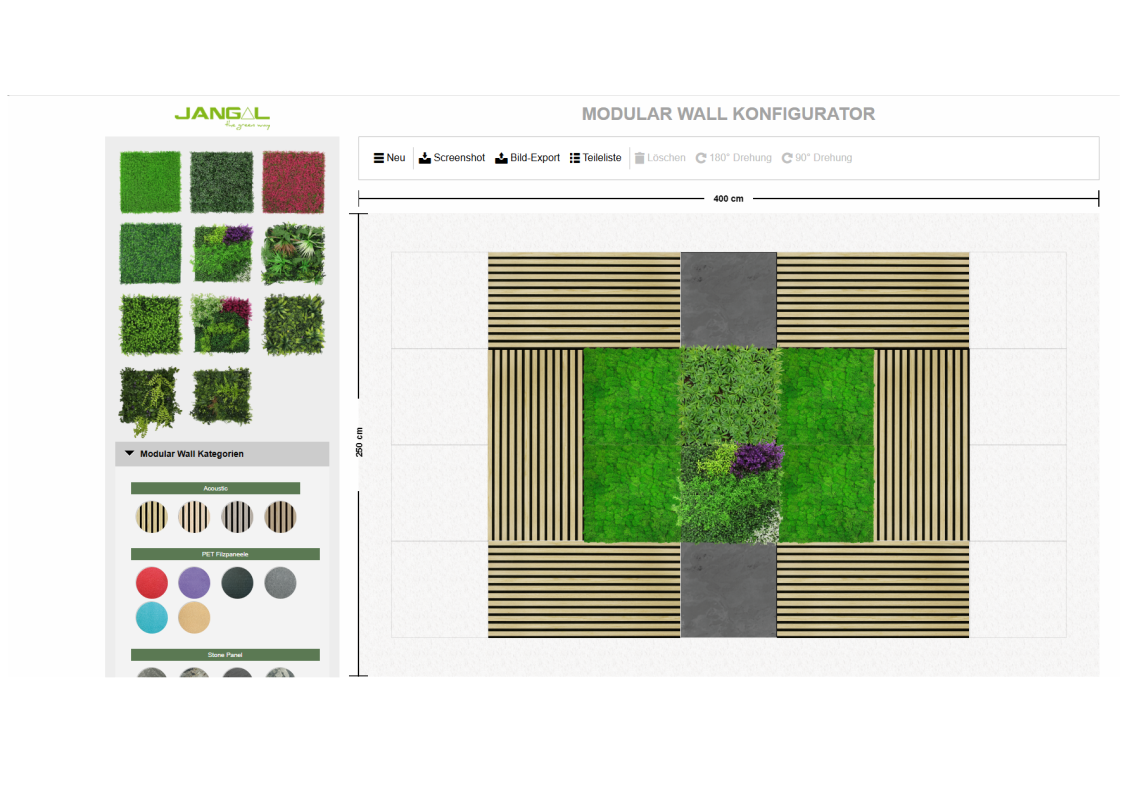Select the PET Filzpaneele category header
The height and width of the screenshot is (794, 1123).
pos(225,554)
